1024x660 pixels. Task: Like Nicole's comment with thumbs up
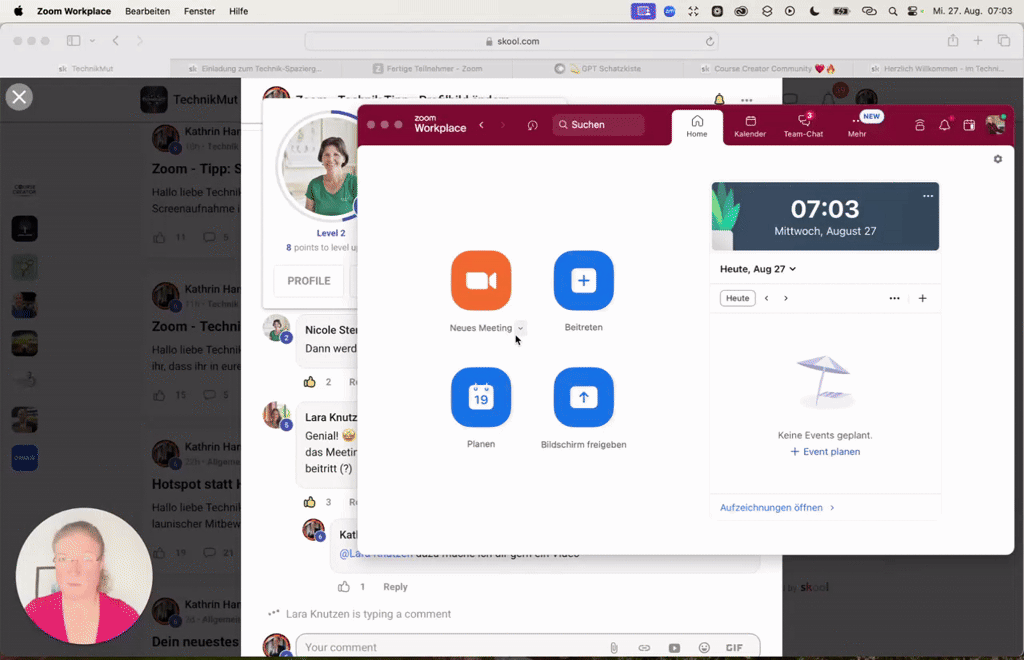(310, 382)
